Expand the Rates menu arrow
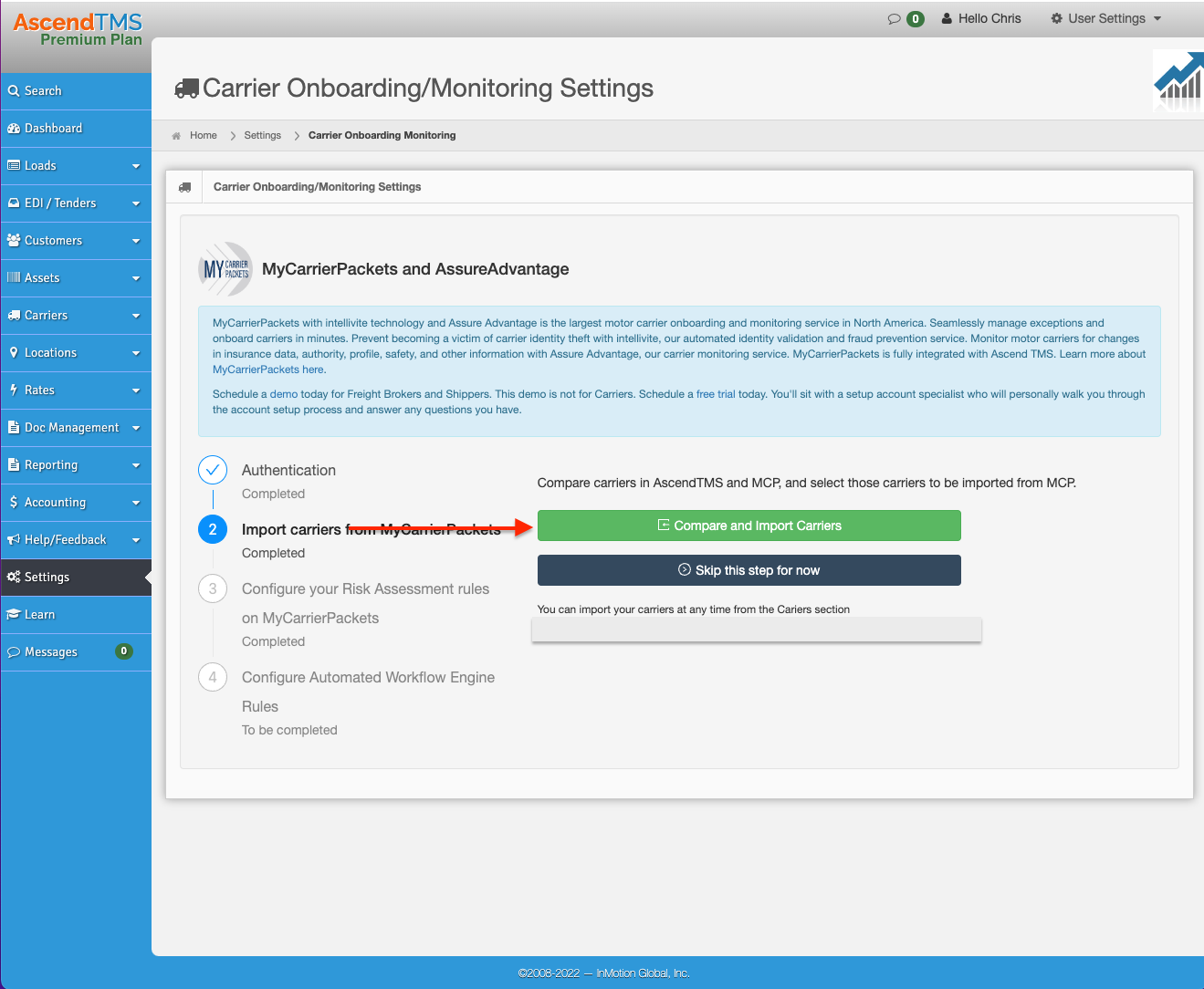Image resolution: width=1204 pixels, height=989 pixels. pyautogui.click(x=136, y=390)
